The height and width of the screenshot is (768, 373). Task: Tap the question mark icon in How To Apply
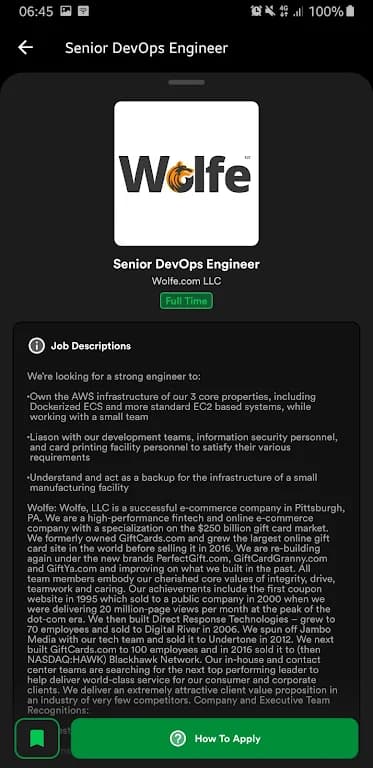(178, 739)
